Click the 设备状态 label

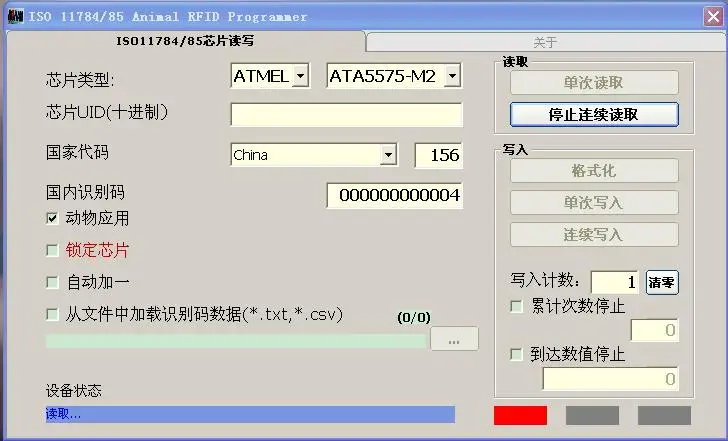click(73, 390)
